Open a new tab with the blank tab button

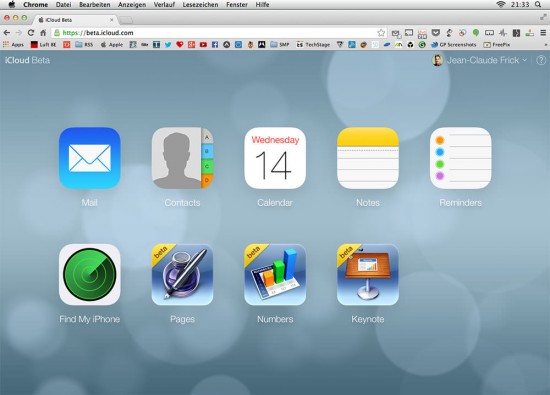(x=126, y=20)
